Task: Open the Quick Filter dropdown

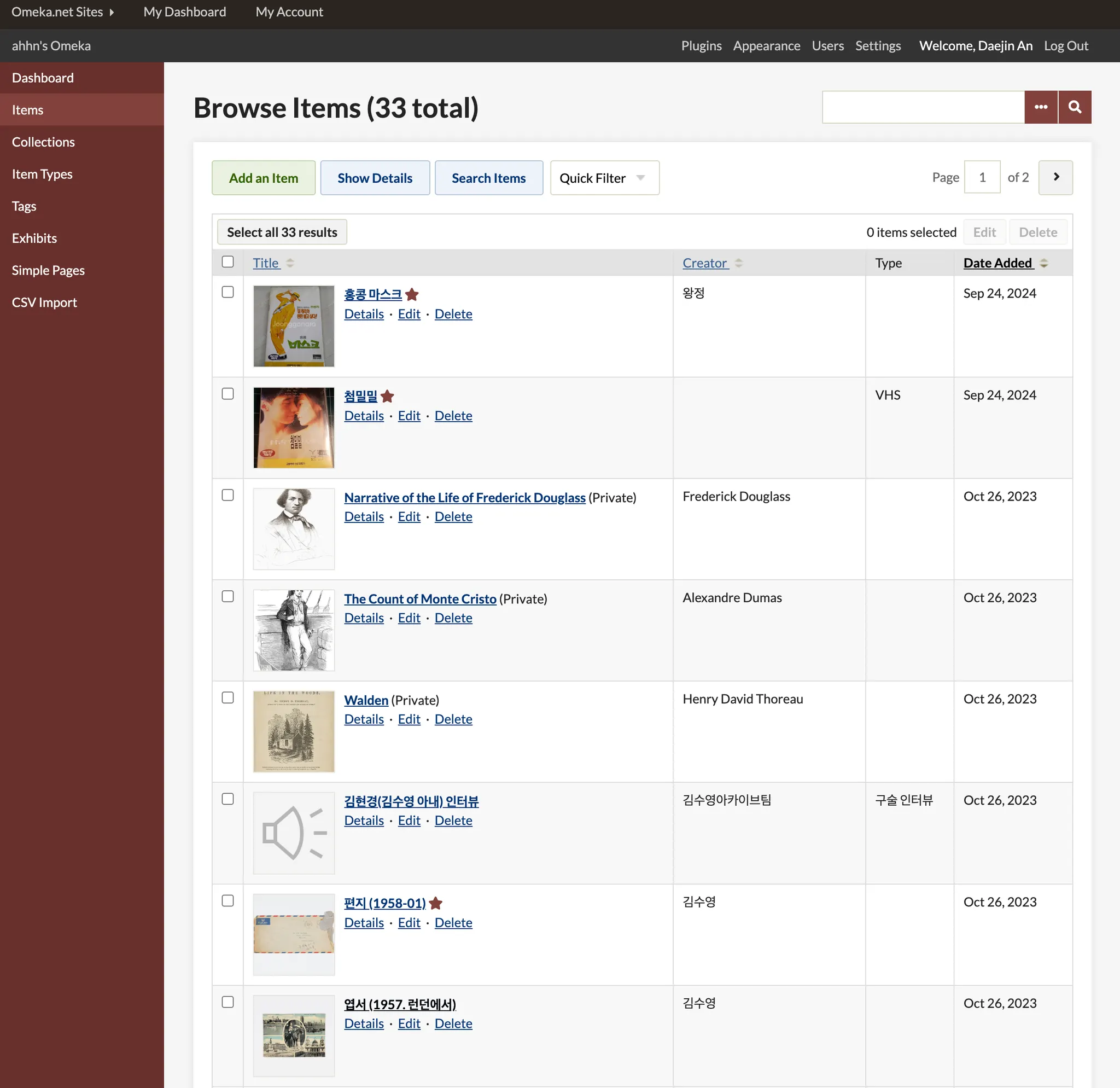Action: 604,178
